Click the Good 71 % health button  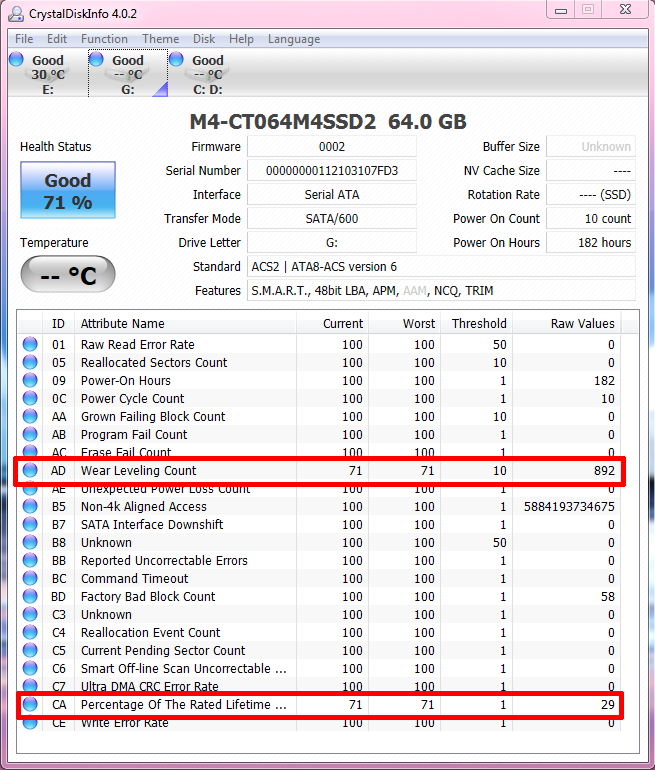68,190
